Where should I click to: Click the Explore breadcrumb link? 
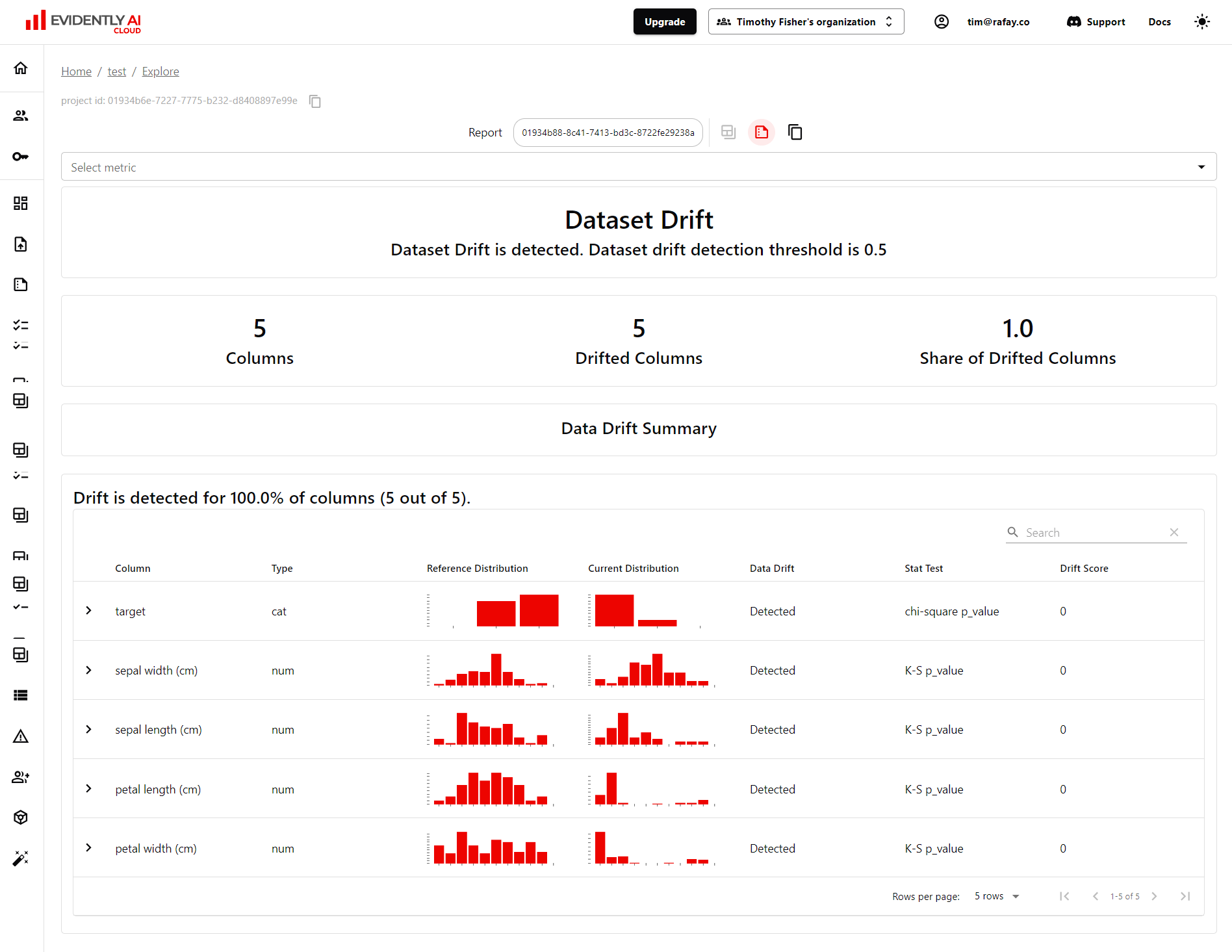[x=160, y=71]
